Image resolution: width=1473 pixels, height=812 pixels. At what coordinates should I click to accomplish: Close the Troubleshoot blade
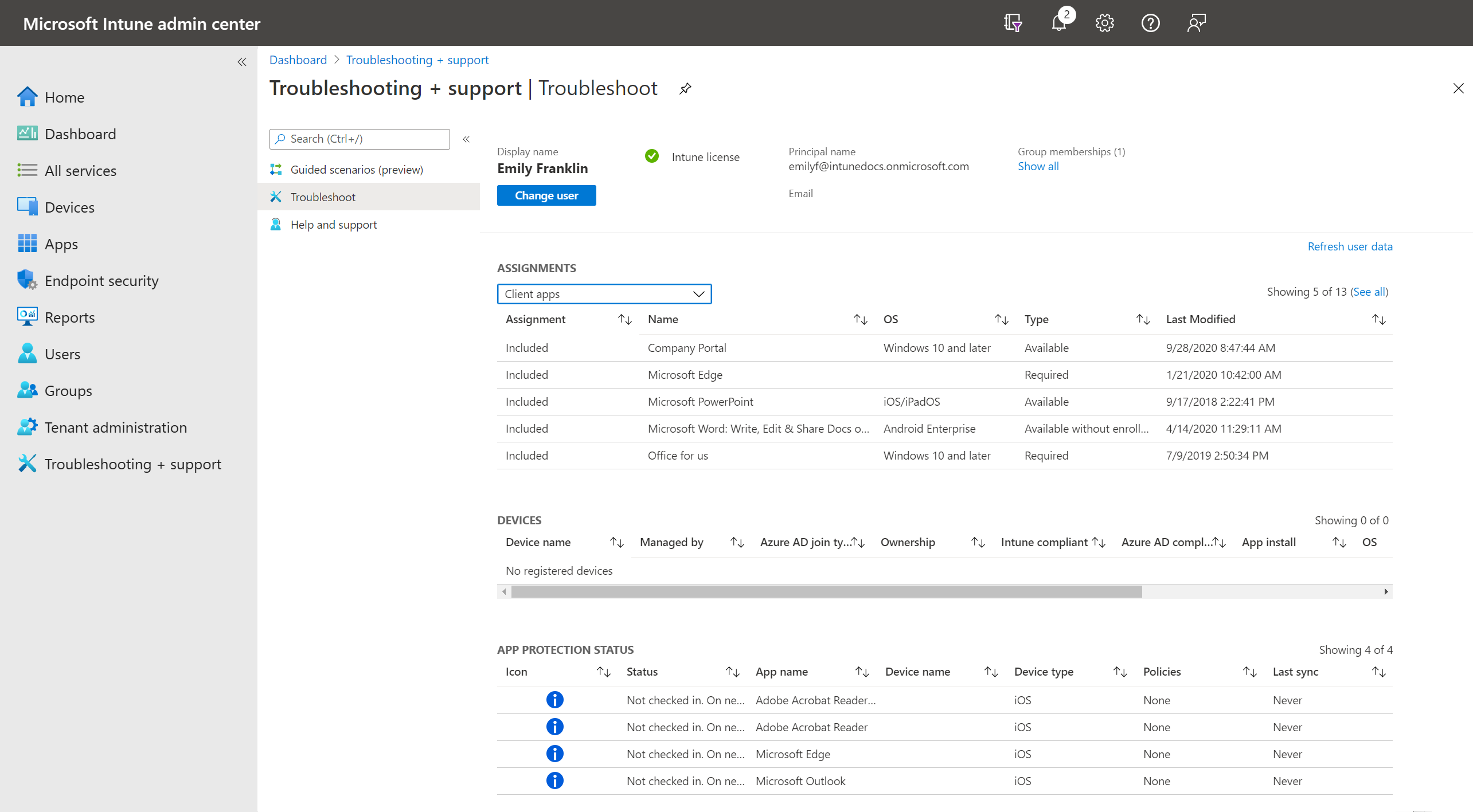click(x=1459, y=88)
